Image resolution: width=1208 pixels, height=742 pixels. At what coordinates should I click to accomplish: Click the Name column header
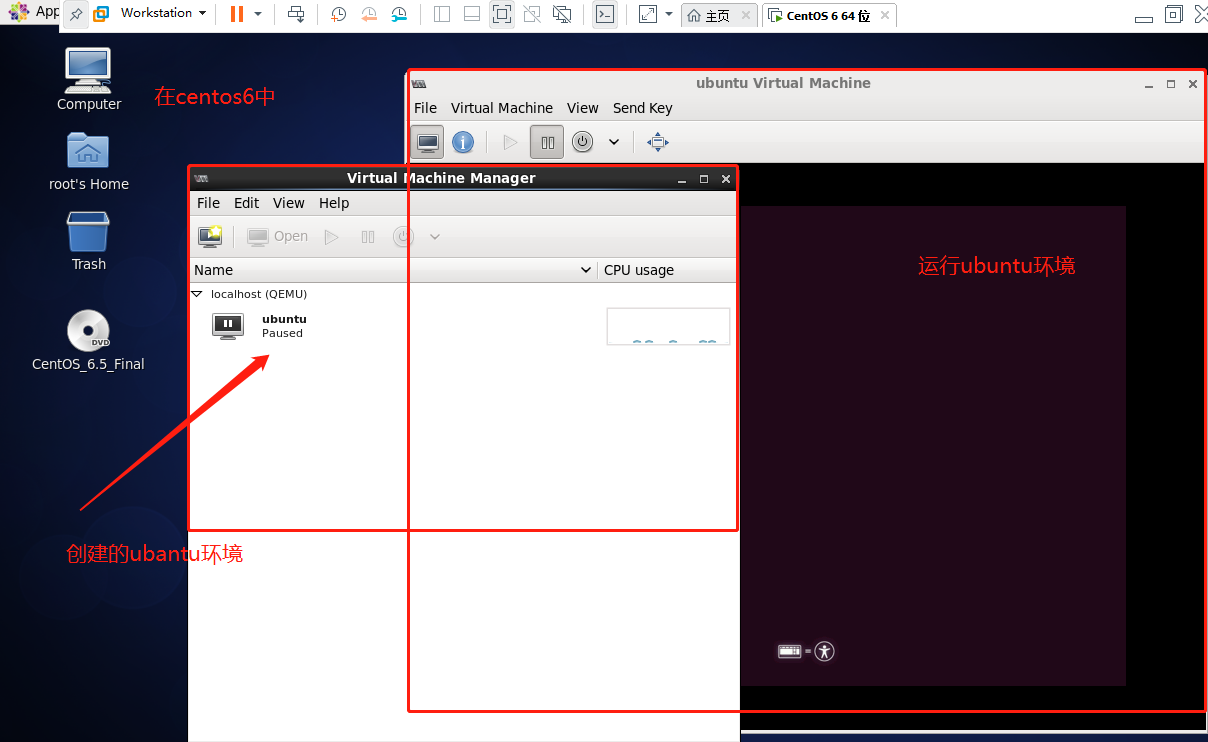[393, 270]
